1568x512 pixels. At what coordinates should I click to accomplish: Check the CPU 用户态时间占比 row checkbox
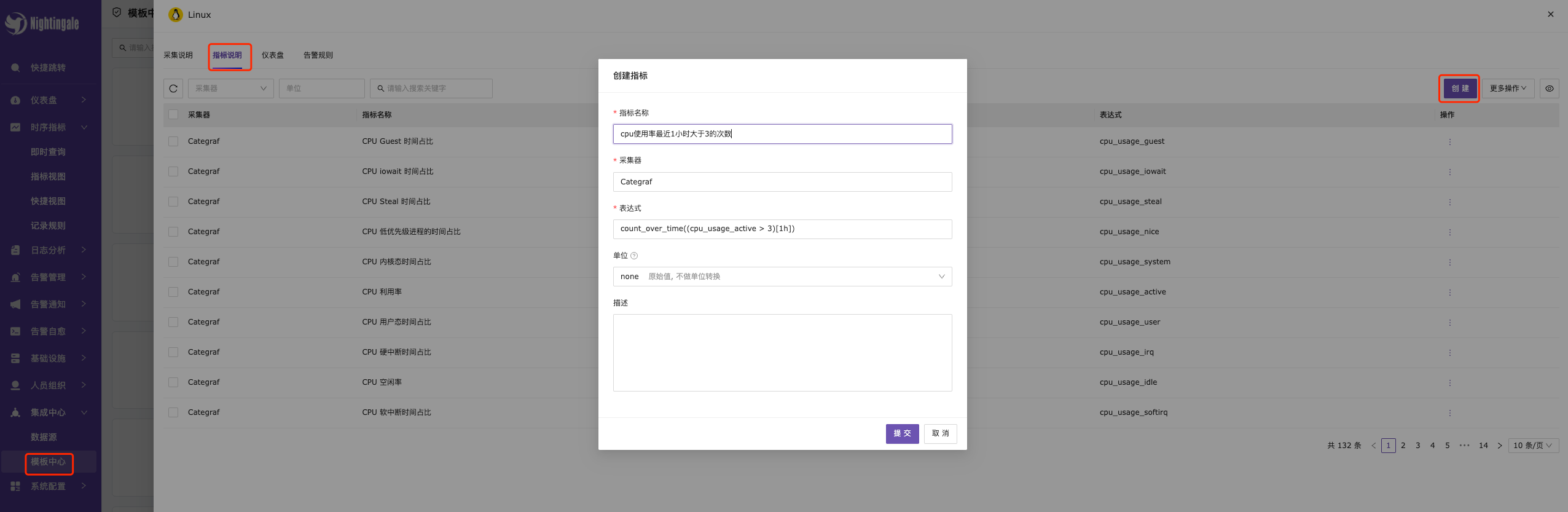tap(173, 322)
